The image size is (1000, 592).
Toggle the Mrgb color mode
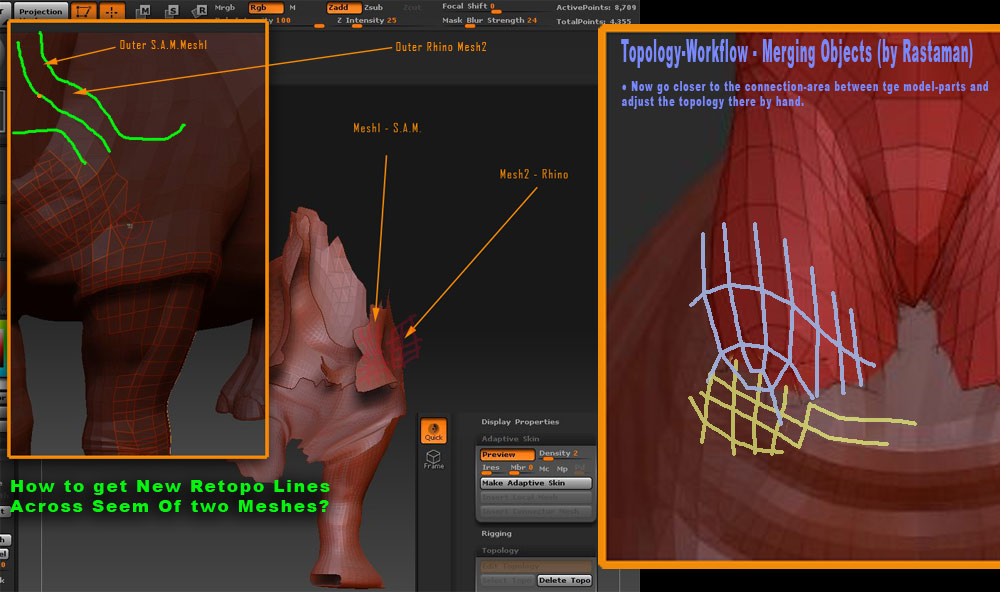[225, 8]
